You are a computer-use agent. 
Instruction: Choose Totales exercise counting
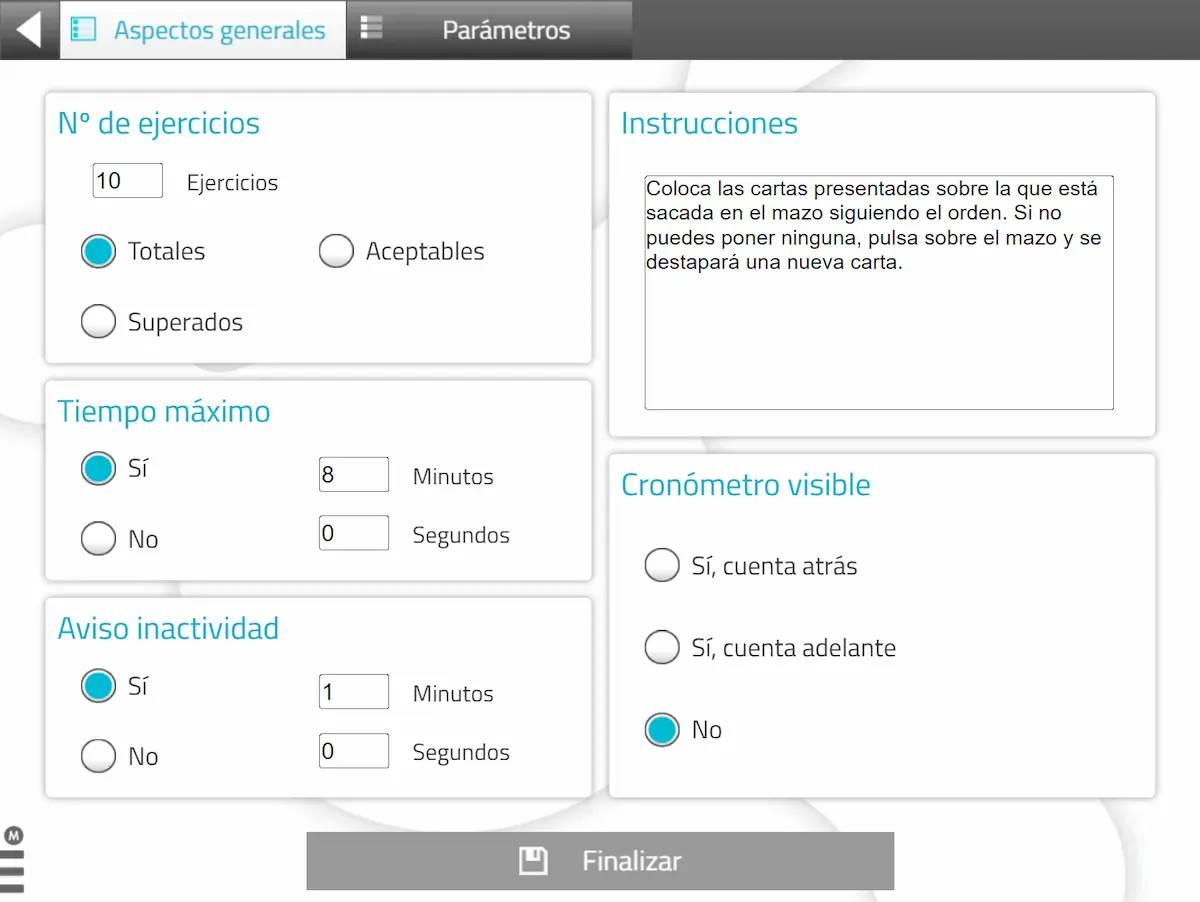click(x=98, y=251)
